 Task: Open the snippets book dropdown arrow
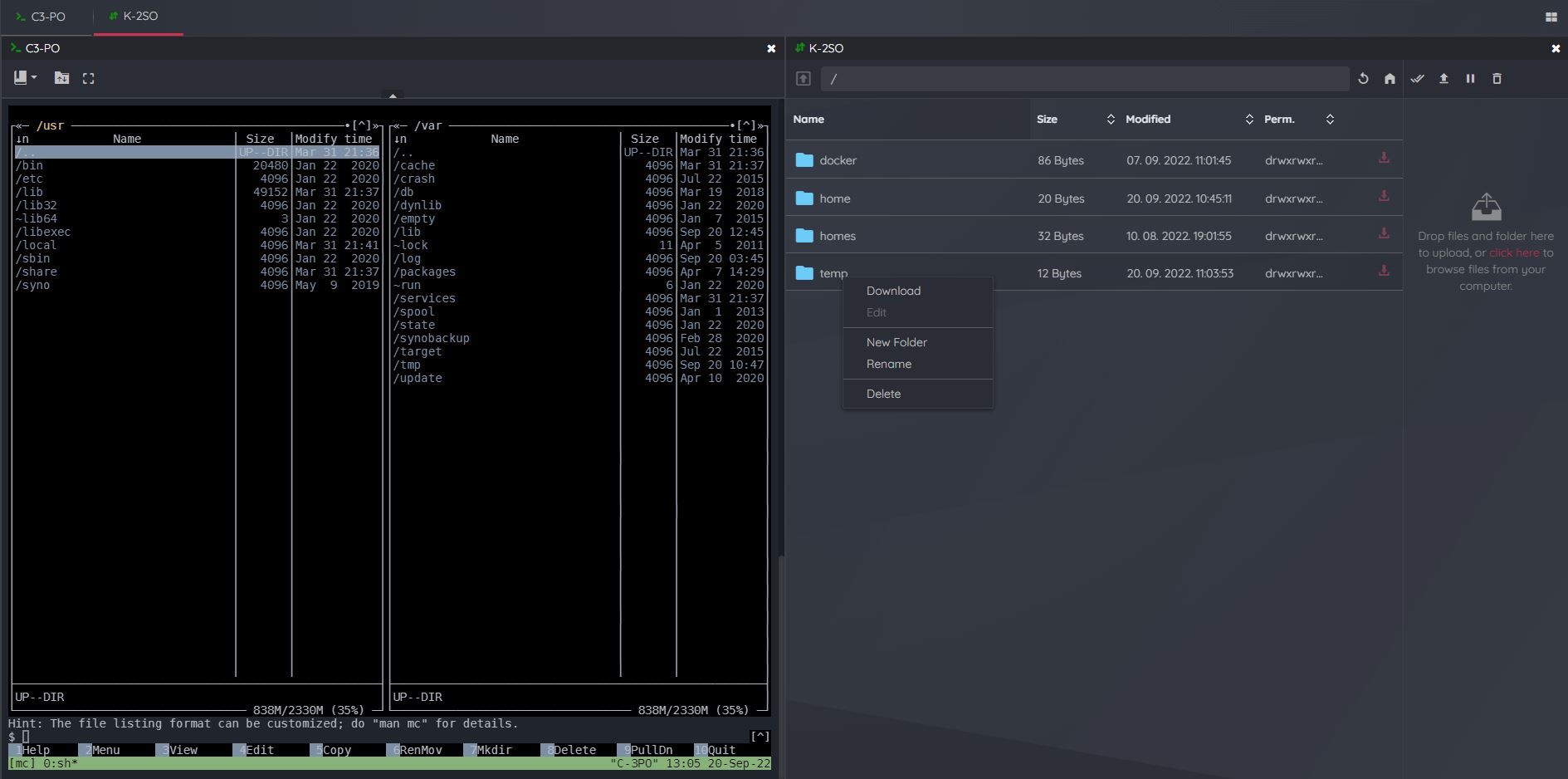(x=34, y=78)
